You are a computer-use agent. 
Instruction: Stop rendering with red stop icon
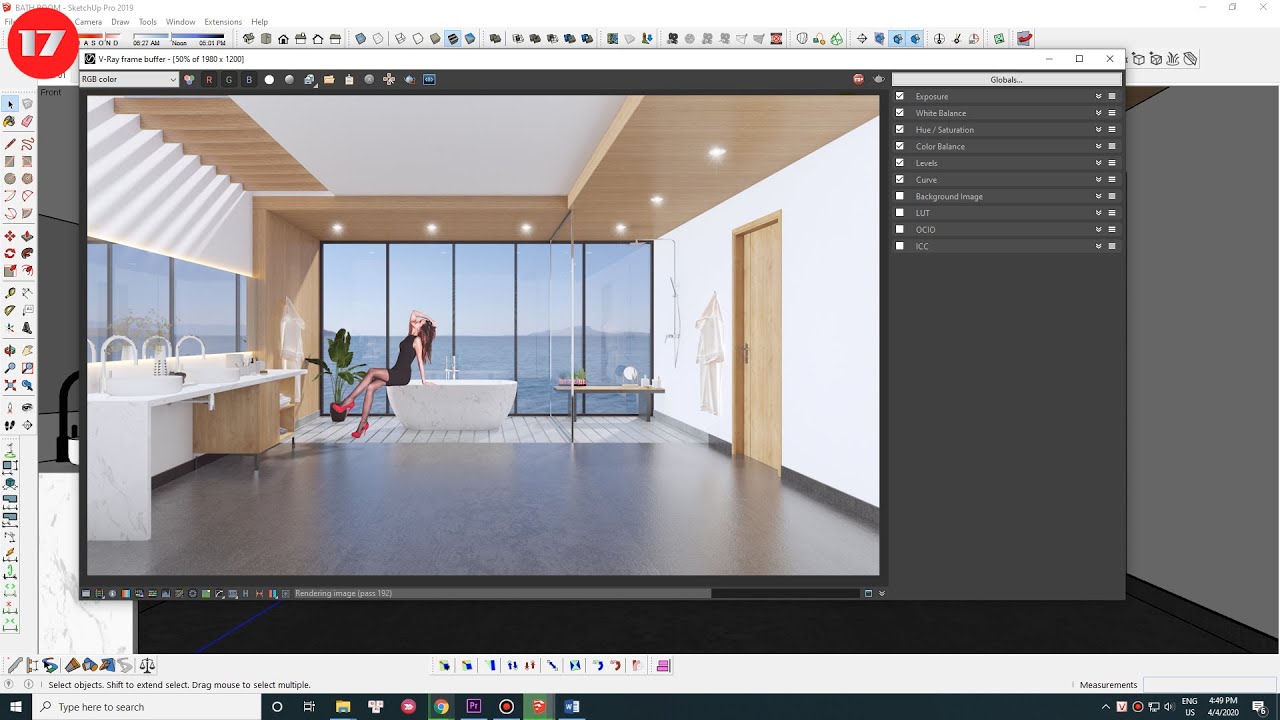[x=858, y=79]
